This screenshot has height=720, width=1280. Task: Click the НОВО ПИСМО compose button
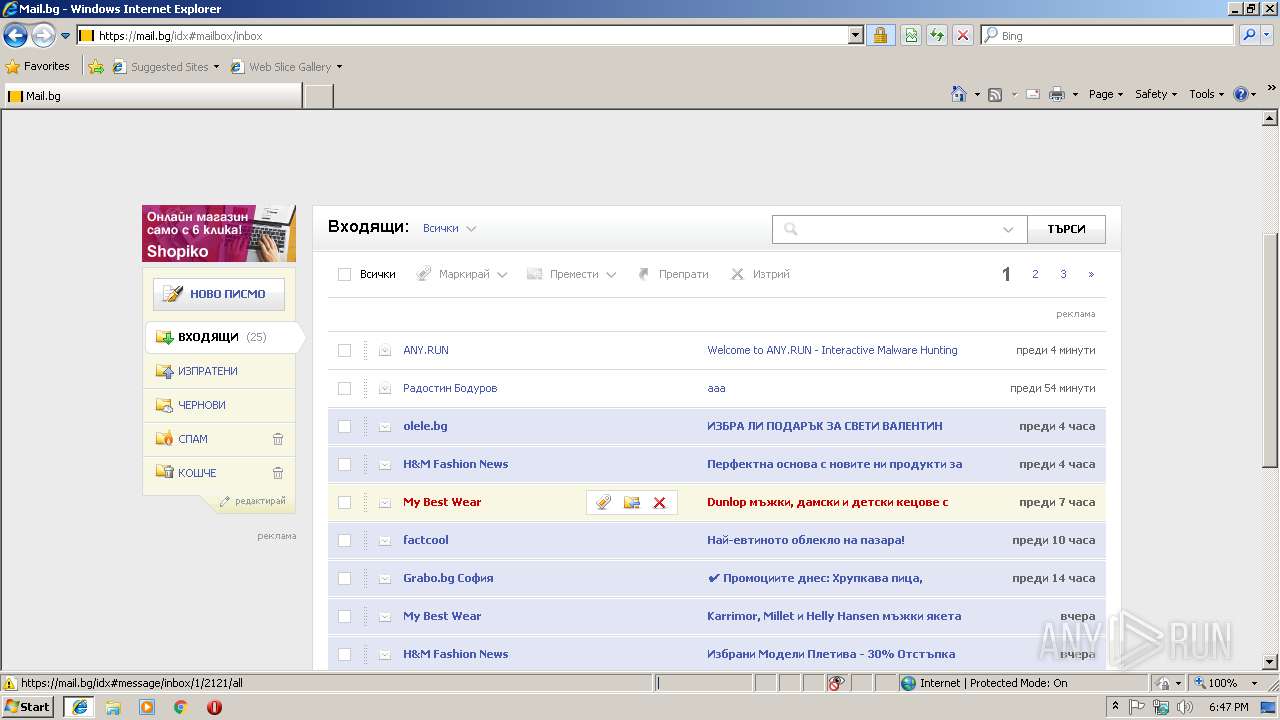[x=219, y=294]
